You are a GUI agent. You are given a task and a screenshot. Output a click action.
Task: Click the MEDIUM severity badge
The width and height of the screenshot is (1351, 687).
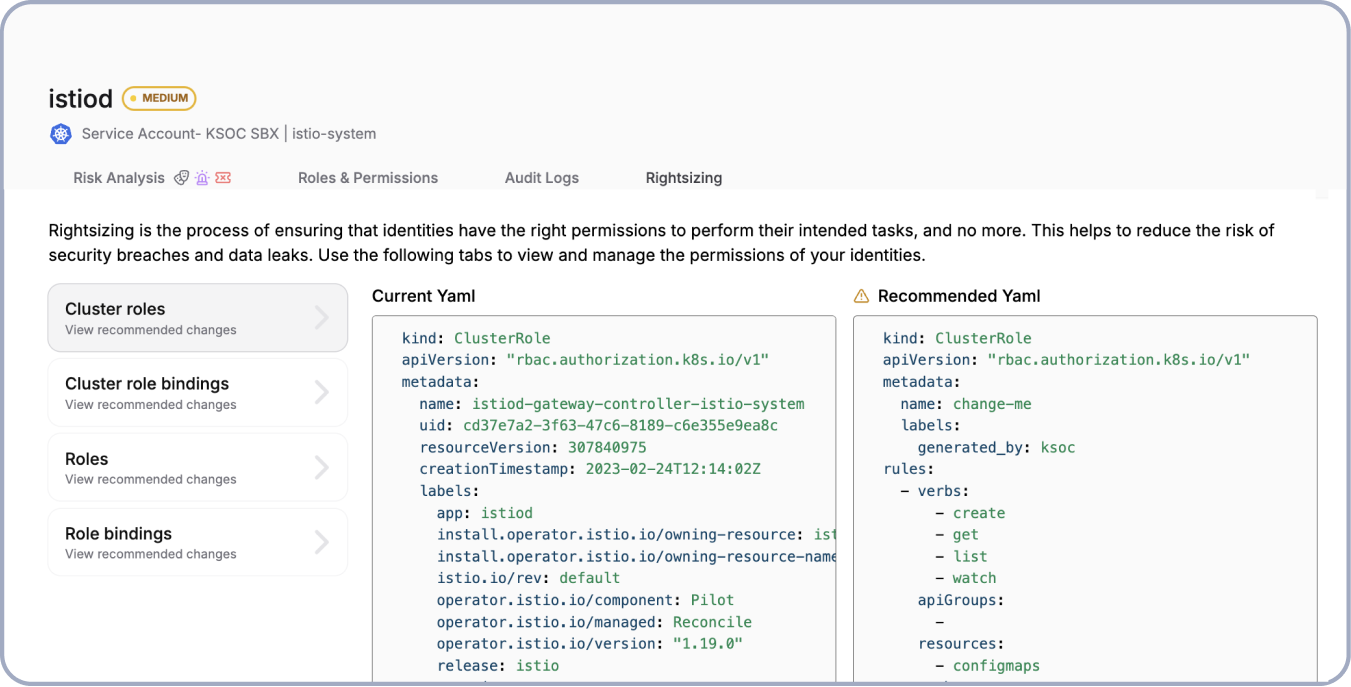pyautogui.click(x=159, y=98)
